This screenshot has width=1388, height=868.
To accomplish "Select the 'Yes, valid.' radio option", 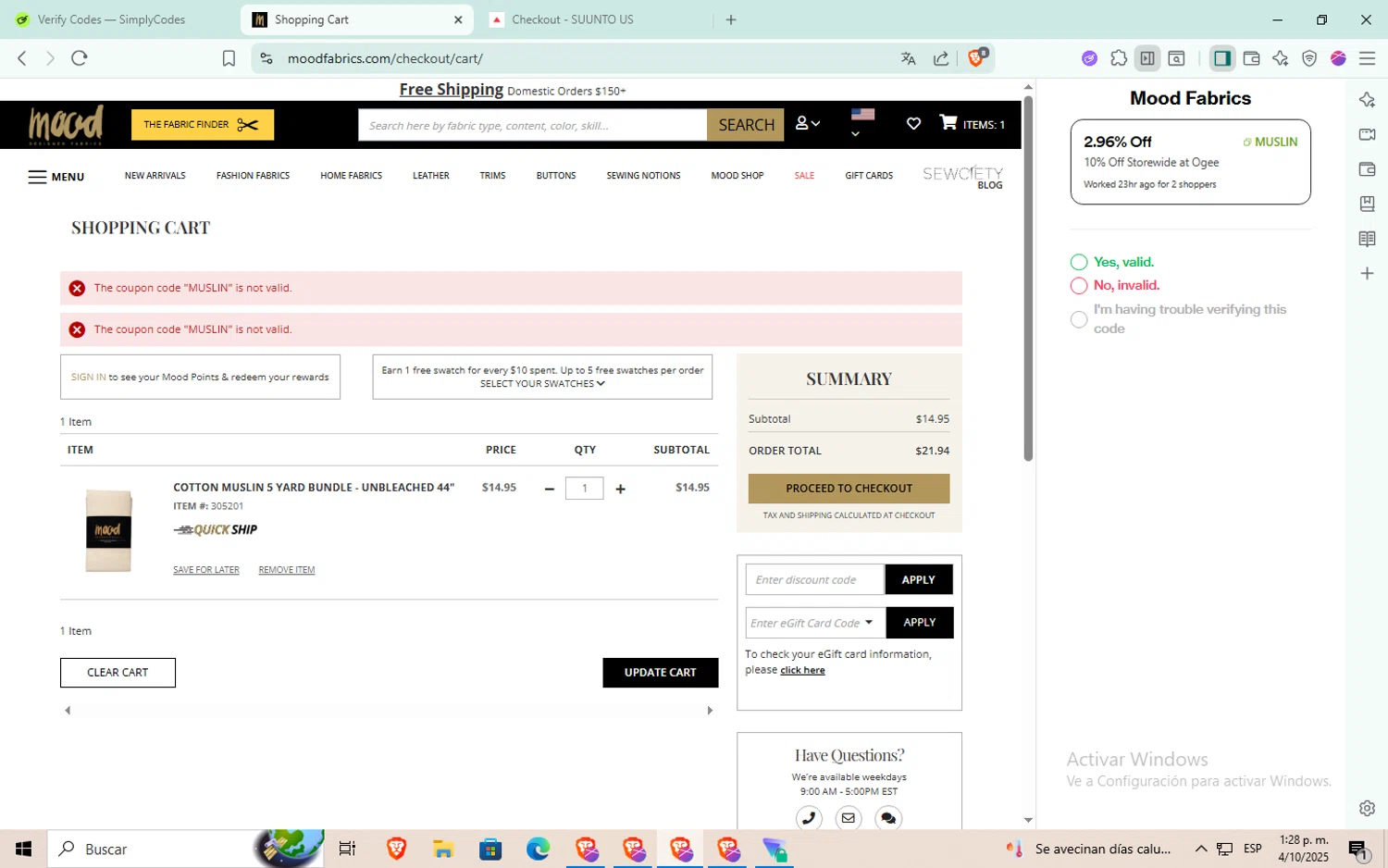I will pyautogui.click(x=1078, y=262).
